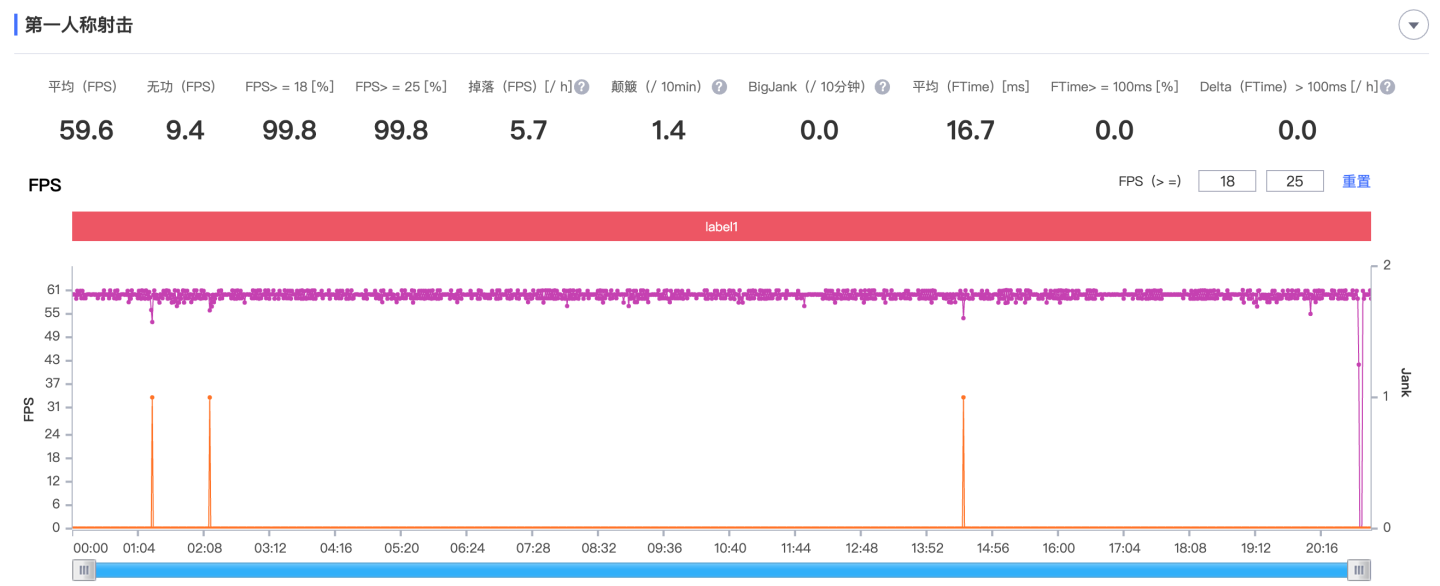This screenshot has width=1440, height=586.
Task: Click the right handle of time range slider
Action: (1358, 570)
